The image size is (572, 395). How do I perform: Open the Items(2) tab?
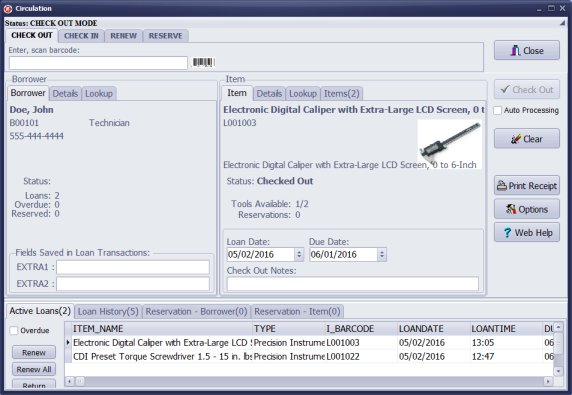coord(341,94)
